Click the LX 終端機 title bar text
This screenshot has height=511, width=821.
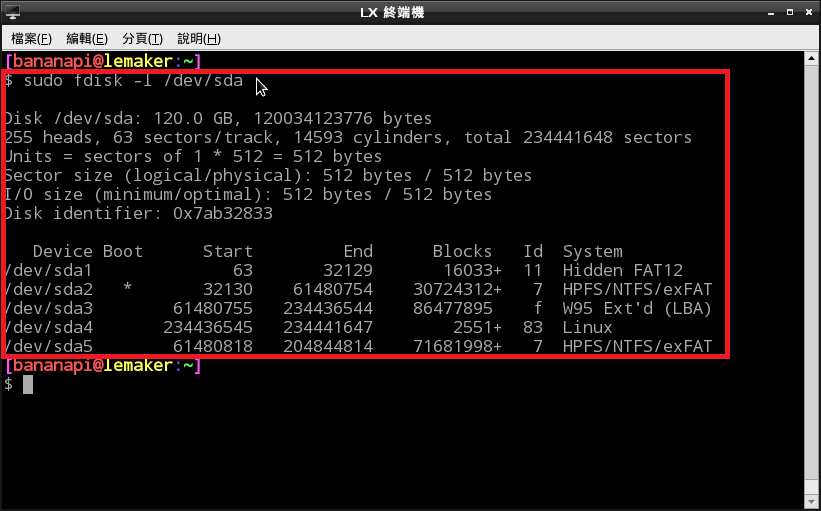point(409,13)
